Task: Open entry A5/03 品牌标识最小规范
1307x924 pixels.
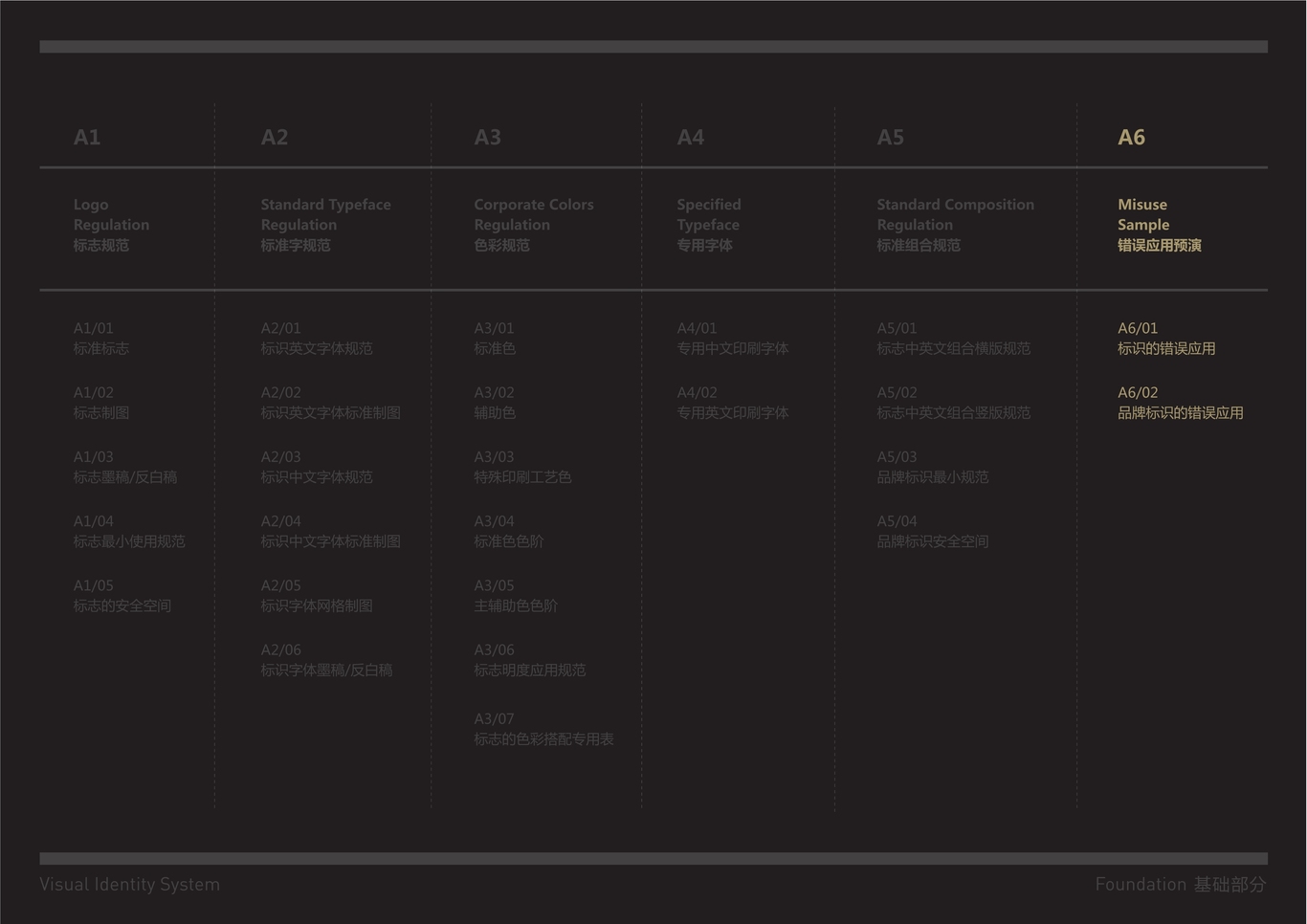Action: pos(933,467)
